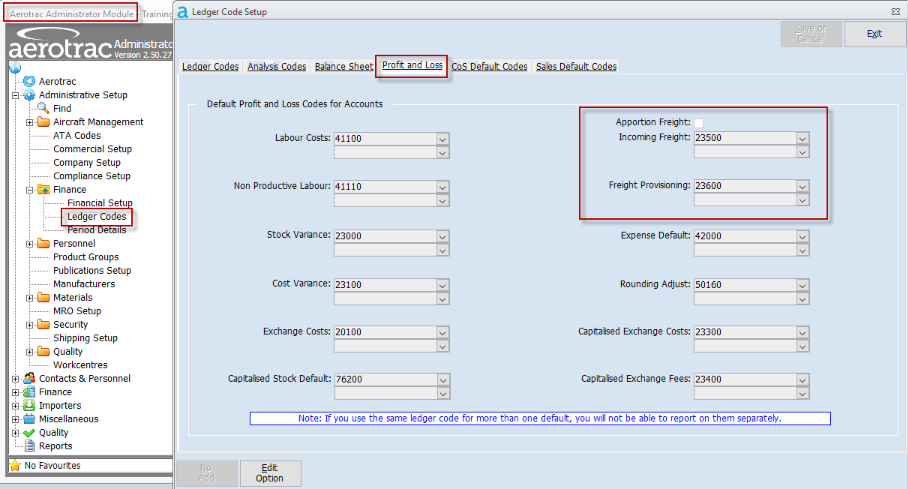Open the Rounding Adjust 50160 dropdown
This screenshot has width=908, height=489.
coord(802,285)
